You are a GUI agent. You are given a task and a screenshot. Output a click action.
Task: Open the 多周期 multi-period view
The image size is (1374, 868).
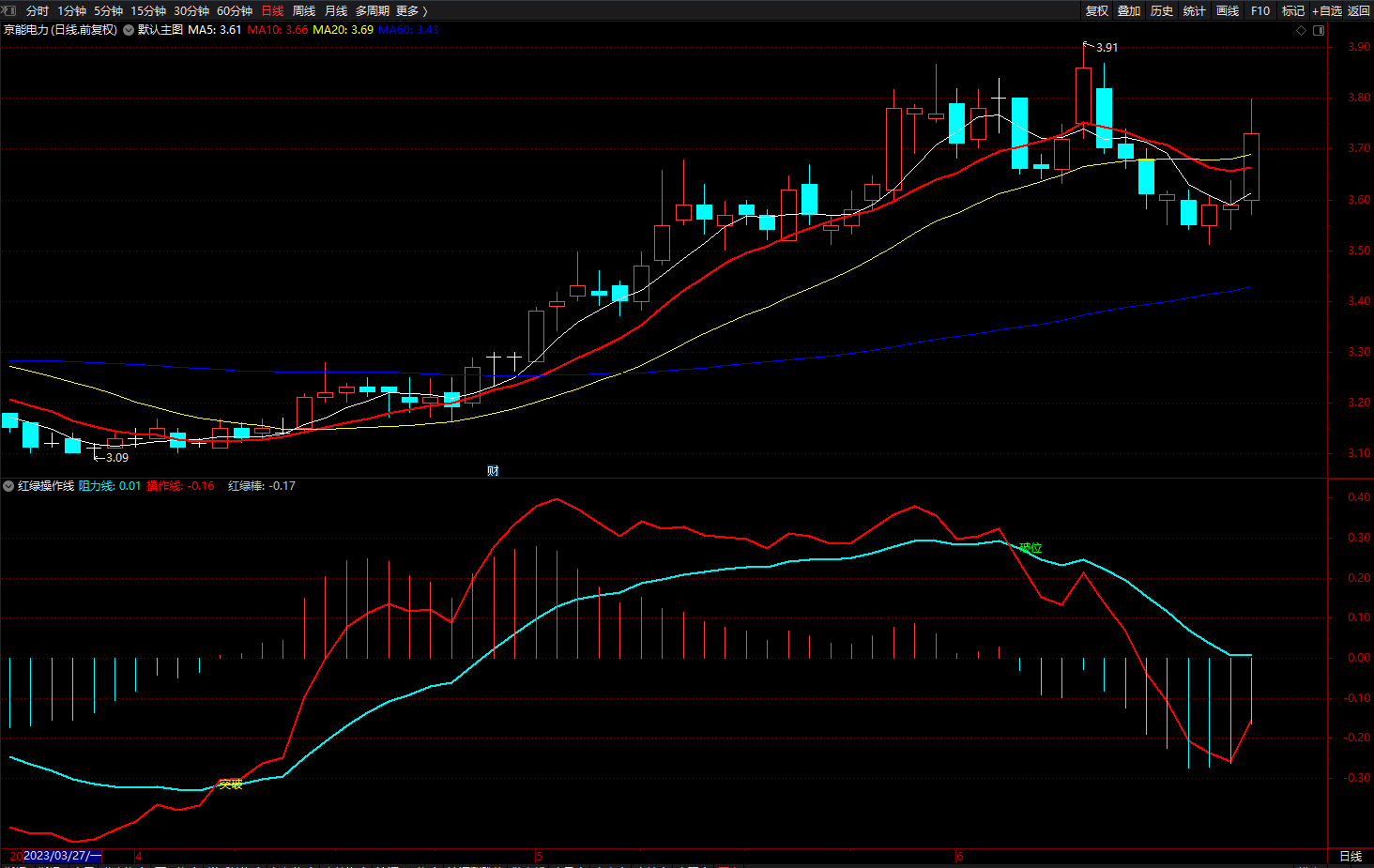pos(373,11)
